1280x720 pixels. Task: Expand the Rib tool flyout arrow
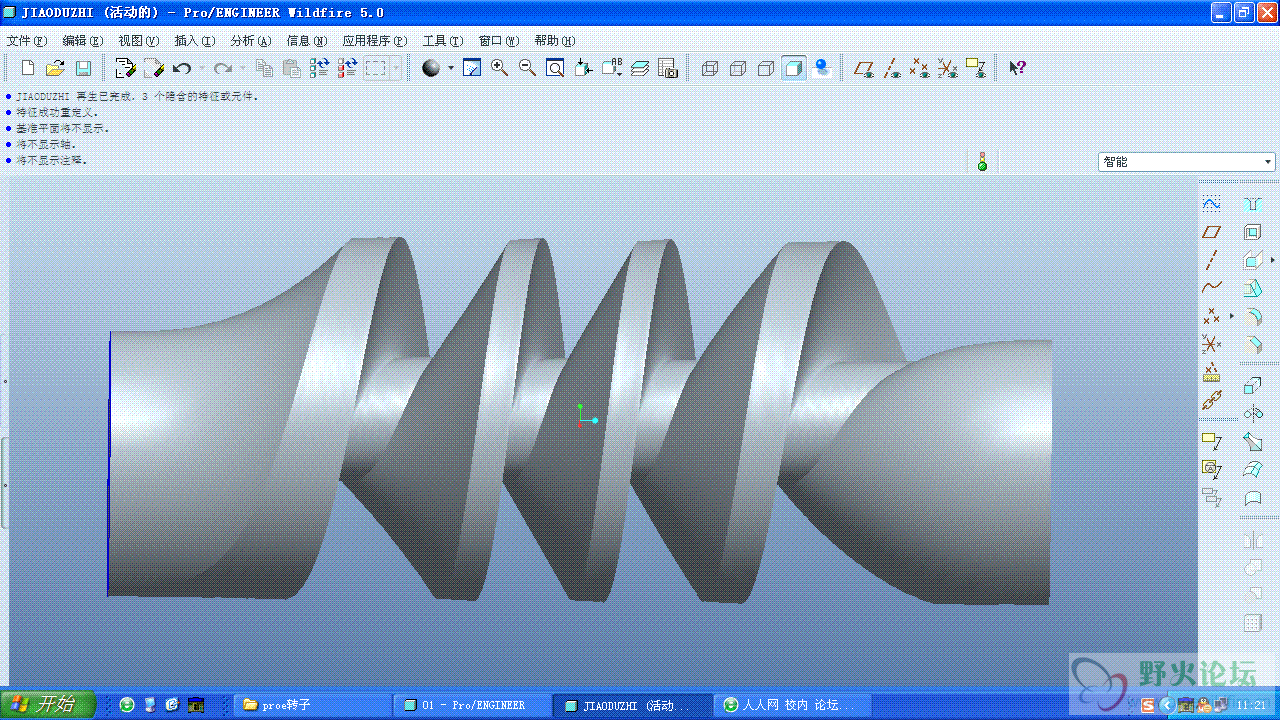coord(1273,261)
